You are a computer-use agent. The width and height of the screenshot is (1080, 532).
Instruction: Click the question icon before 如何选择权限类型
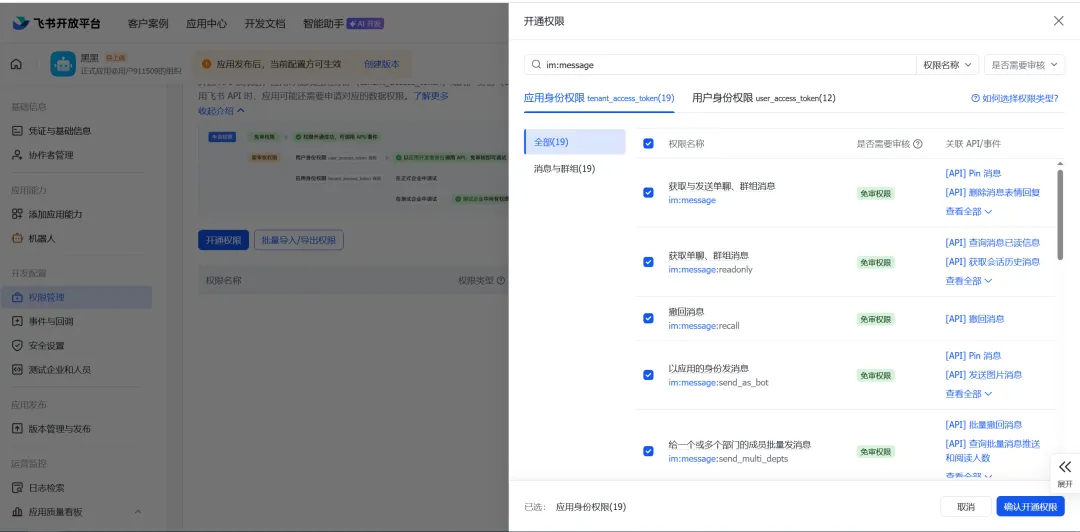pos(975,99)
